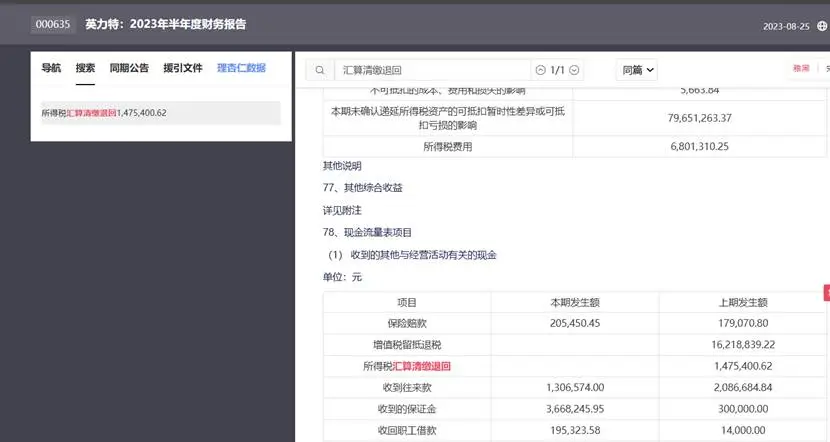Viewport: 830px width, 442px height.
Task: Click the value 1,306,574.00
Action: tap(575, 387)
